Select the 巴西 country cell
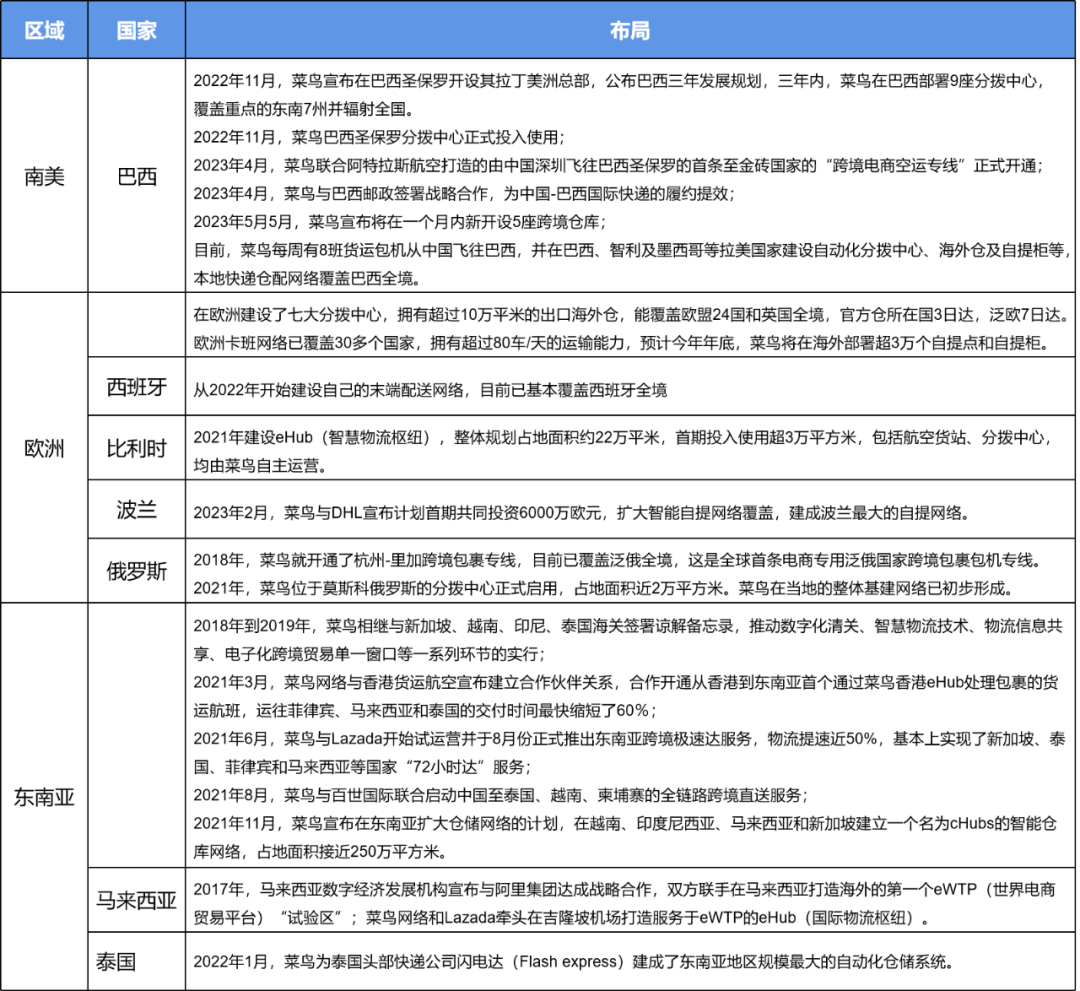This screenshot has height=991, width=1080. pyautogui.click(x=136, y=176)
